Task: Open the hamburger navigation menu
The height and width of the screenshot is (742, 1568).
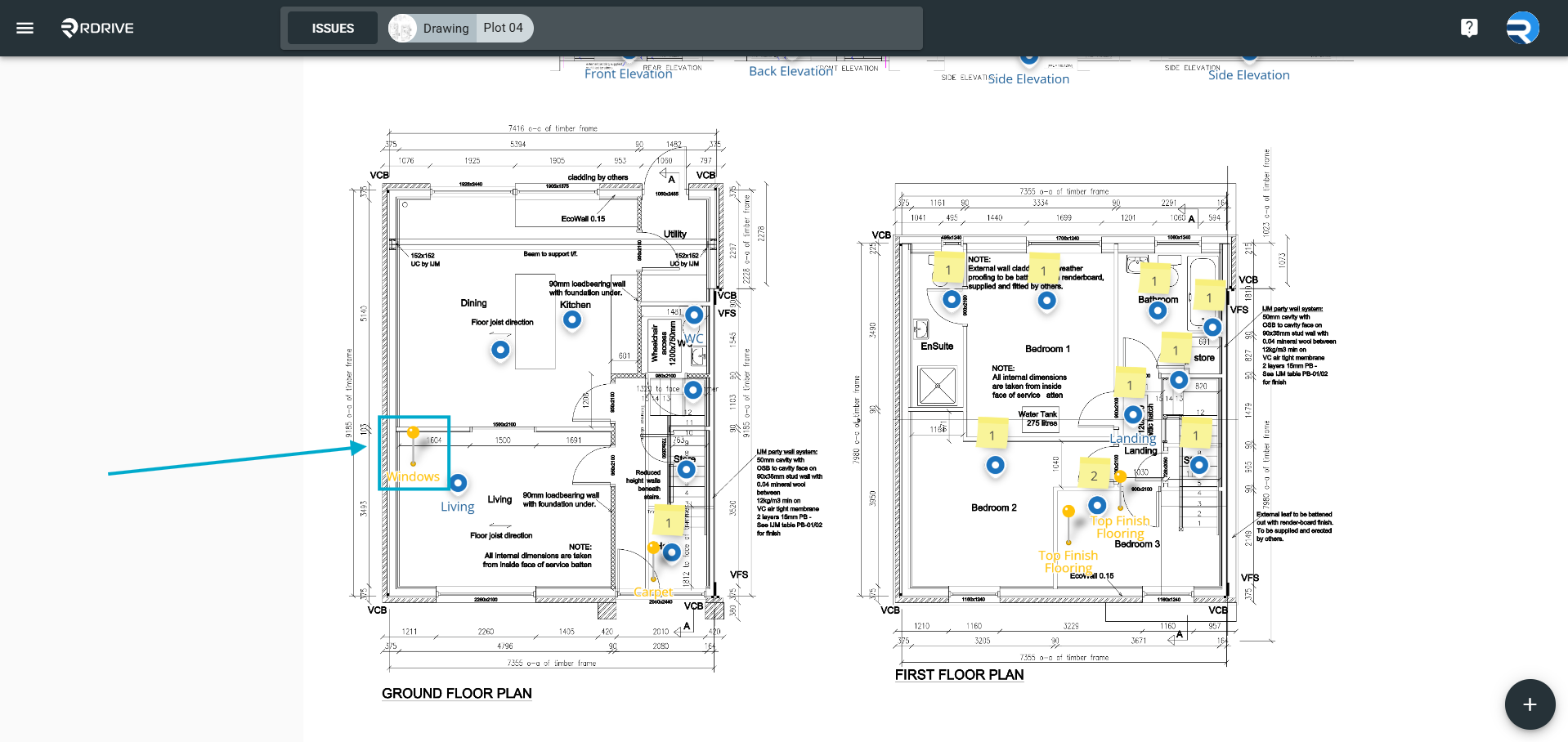Action: point(25,28)
